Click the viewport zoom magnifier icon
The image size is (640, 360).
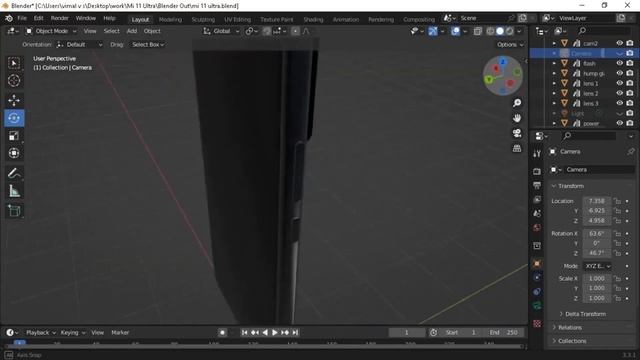click(x=517, y=103)
